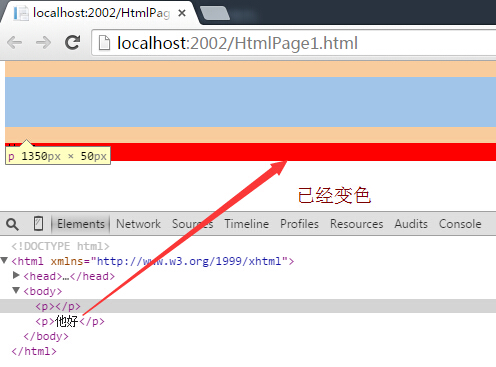Screen dimensions: 496x367
Task: Switch to the Console panel
Action: point(460,224)
